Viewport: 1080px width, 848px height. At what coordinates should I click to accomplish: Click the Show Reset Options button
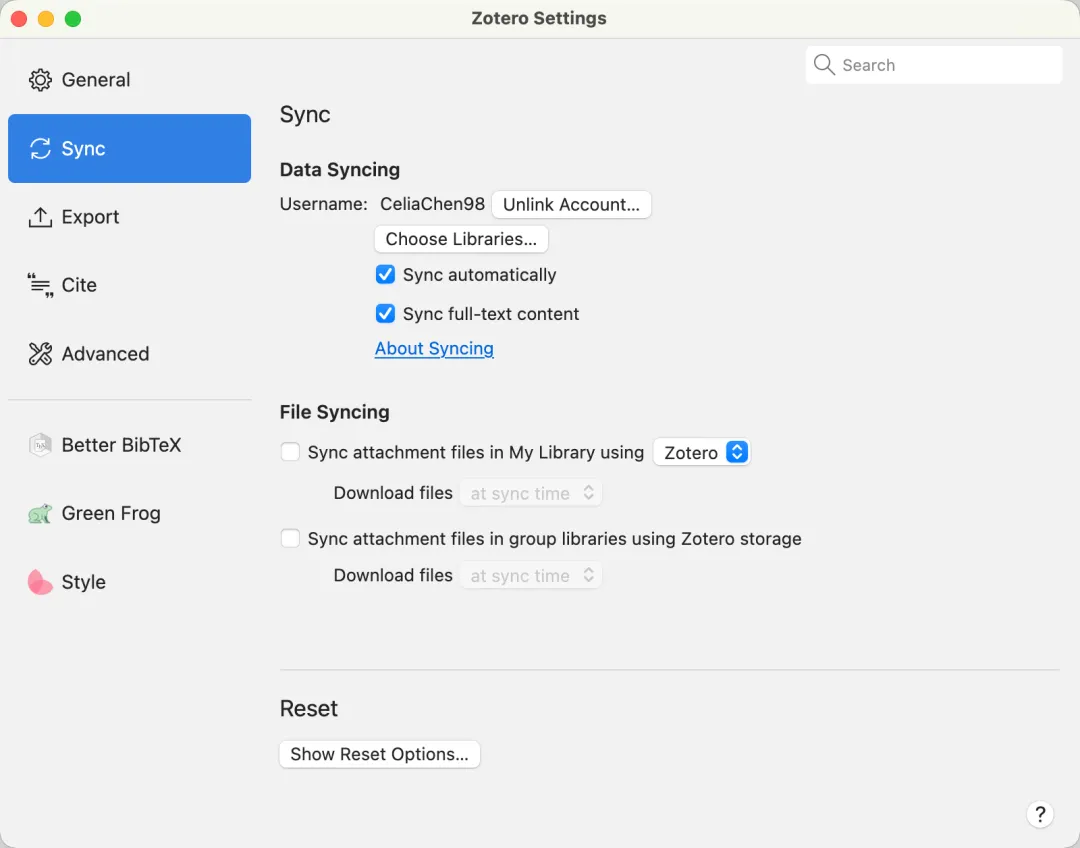379,755
